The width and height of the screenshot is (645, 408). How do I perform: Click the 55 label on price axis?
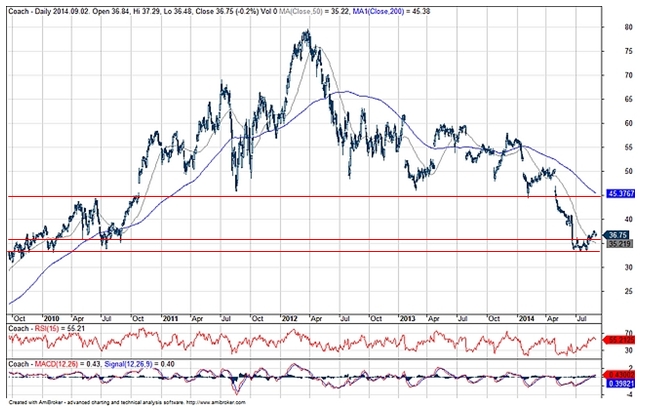[629, 147]
